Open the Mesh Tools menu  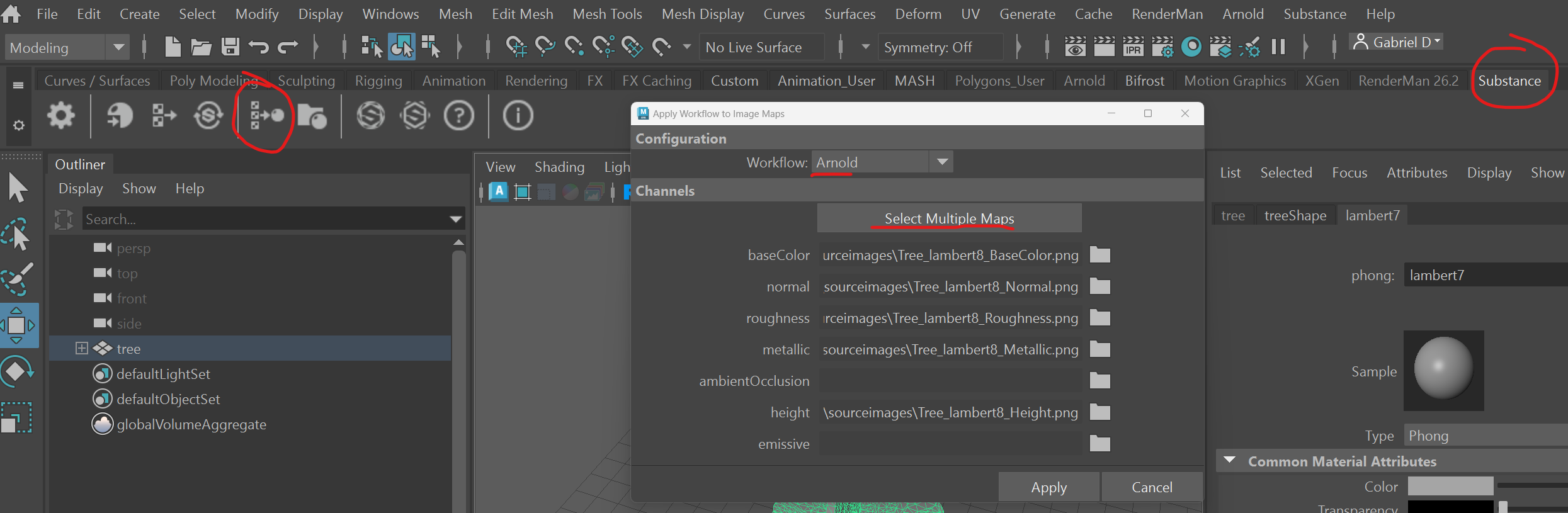coord(607,14)
